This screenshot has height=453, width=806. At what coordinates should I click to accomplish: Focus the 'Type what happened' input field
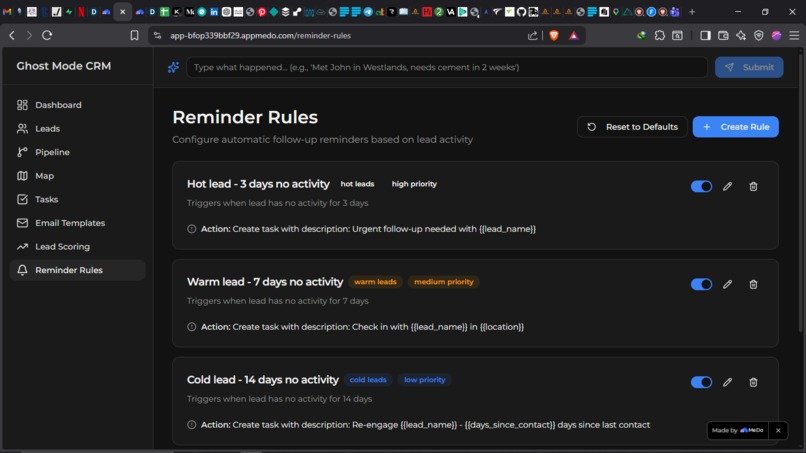pyautogui.click(x=447, y=67)
